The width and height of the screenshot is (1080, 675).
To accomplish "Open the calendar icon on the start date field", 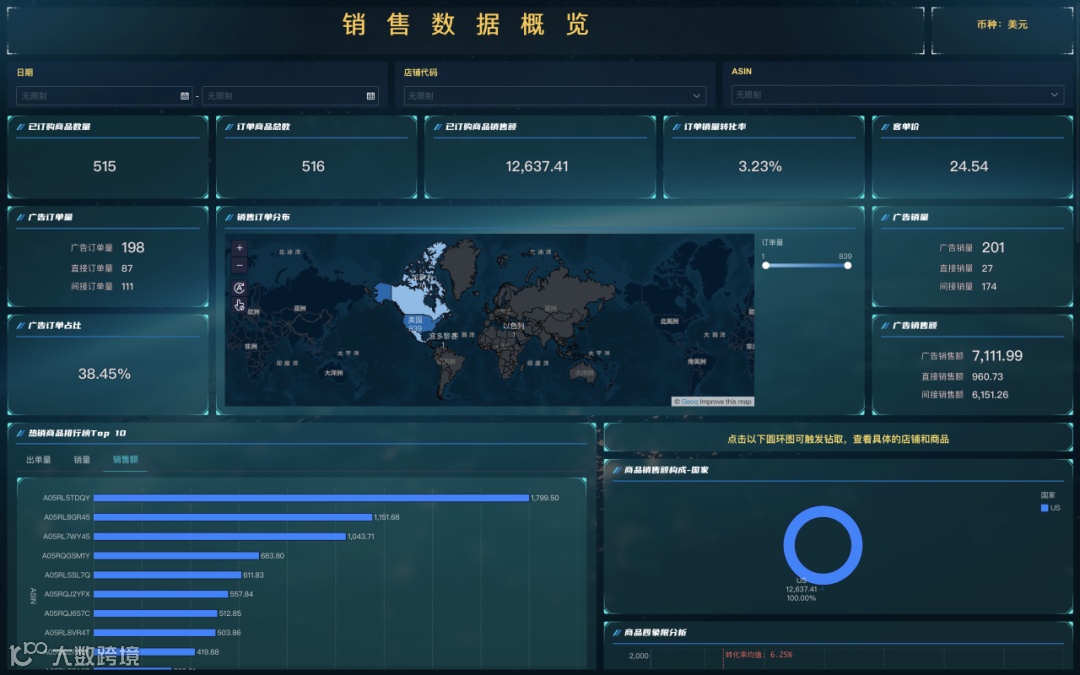I will pos(186,95).
